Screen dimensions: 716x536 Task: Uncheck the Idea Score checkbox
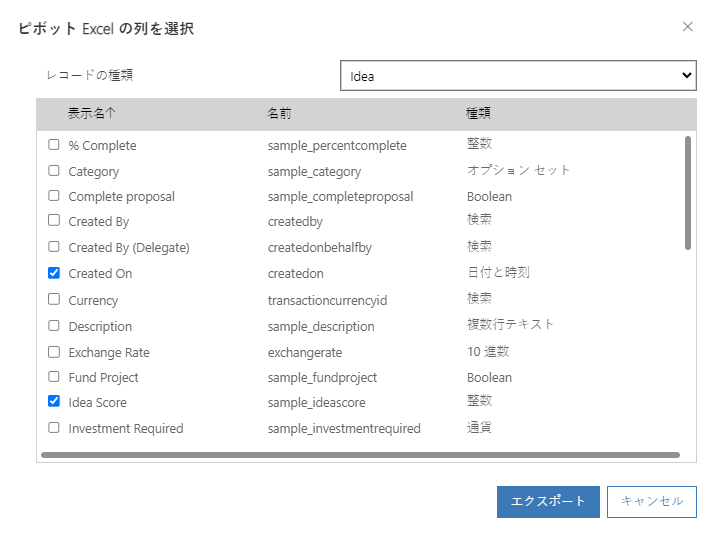[x=54, y=401]
